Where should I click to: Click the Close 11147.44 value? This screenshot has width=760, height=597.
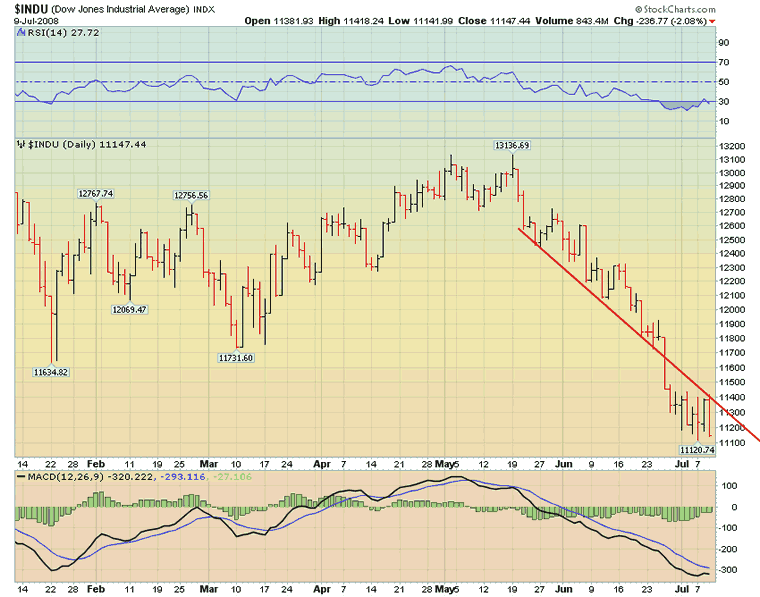click(494, 21)
